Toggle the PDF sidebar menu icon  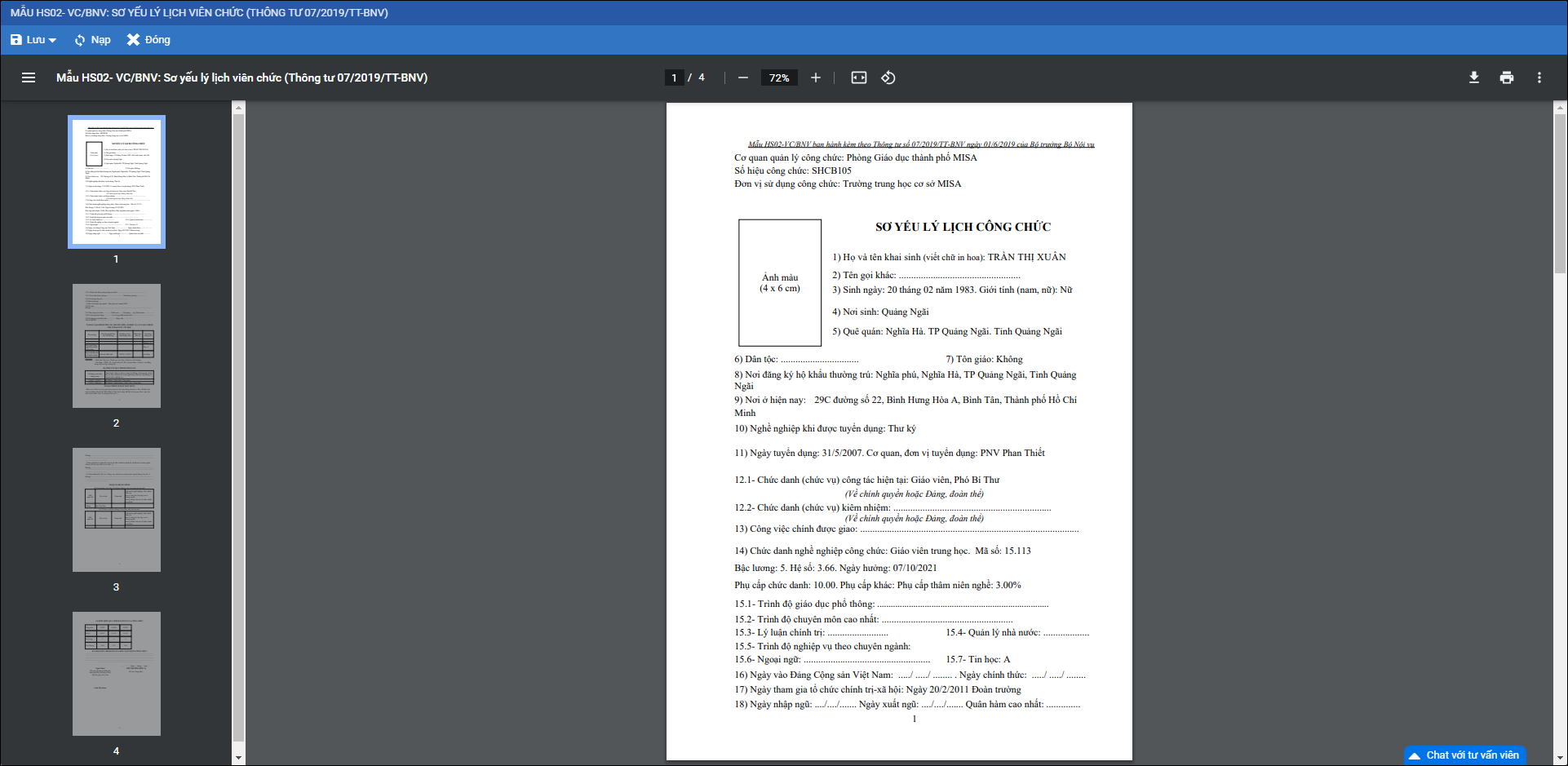(29, 77)
